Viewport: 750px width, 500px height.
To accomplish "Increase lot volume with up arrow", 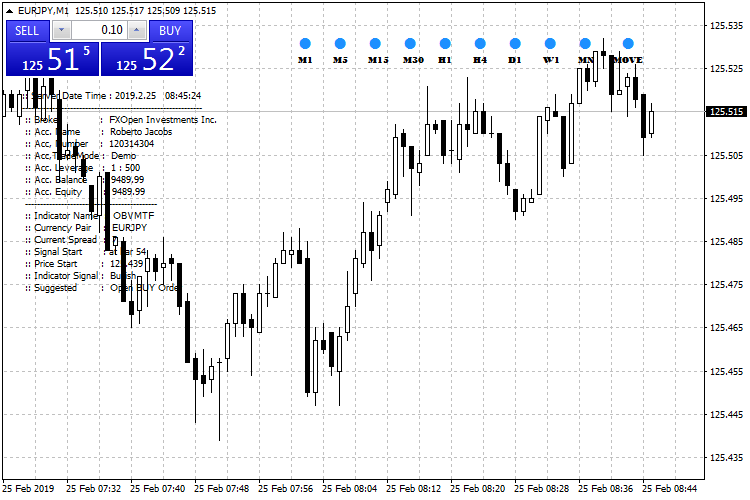I will click(137, 30).
